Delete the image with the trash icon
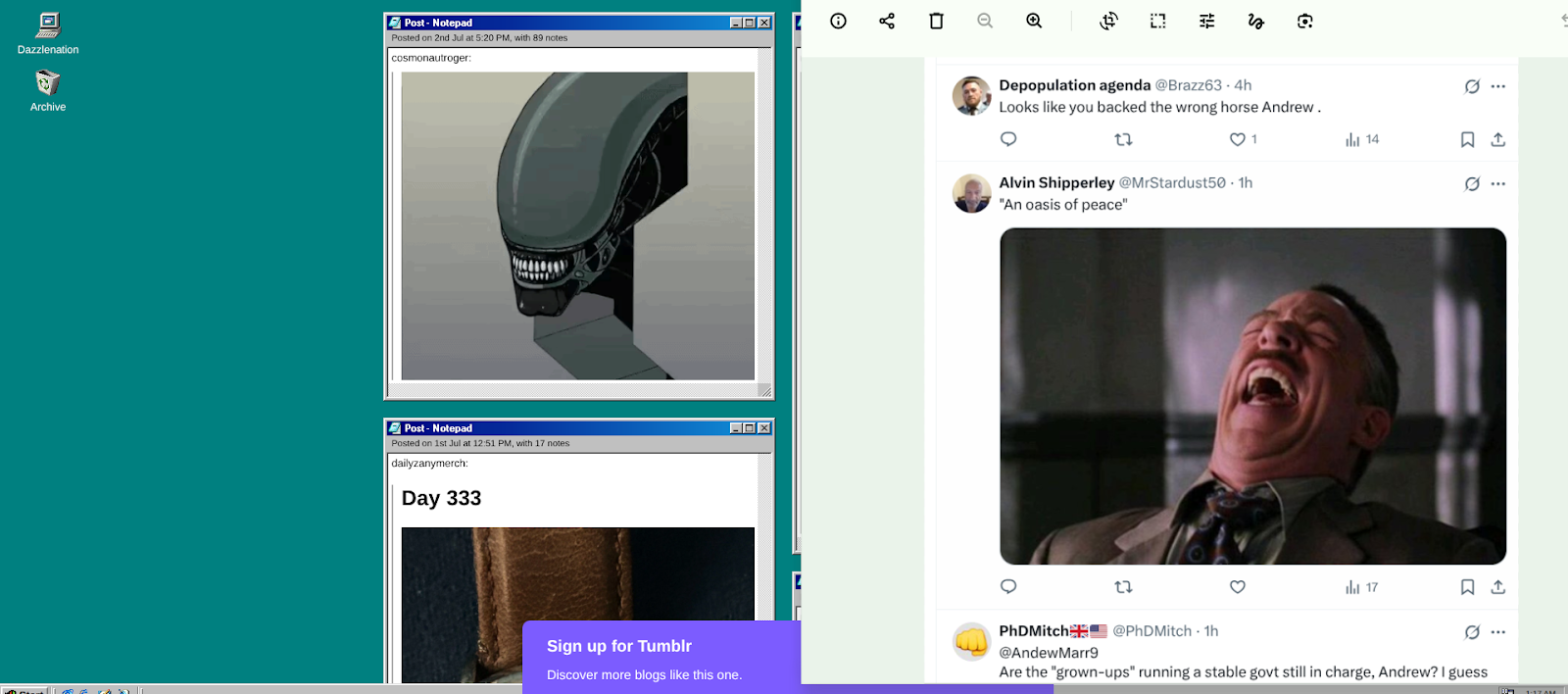Image resolution: width=1568 pixels, height=694 pixels. (x=936, y=21)
